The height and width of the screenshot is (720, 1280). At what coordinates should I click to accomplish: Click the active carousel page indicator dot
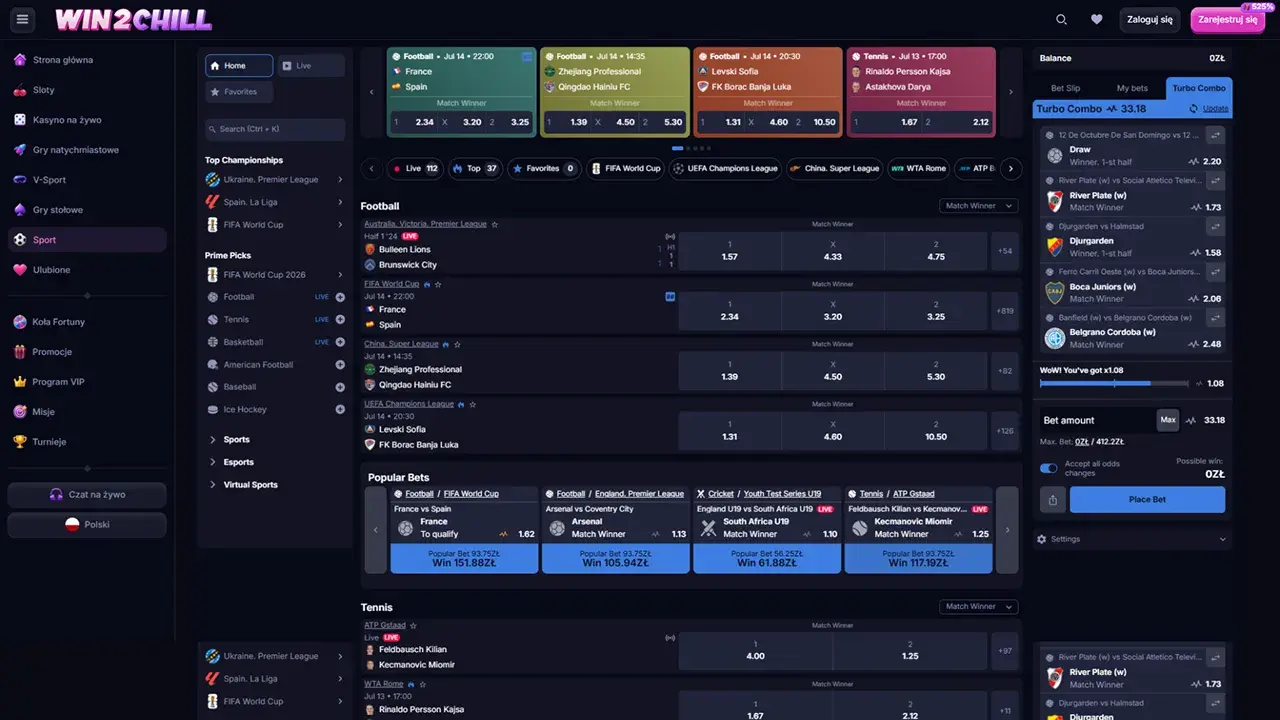point(677,148)
